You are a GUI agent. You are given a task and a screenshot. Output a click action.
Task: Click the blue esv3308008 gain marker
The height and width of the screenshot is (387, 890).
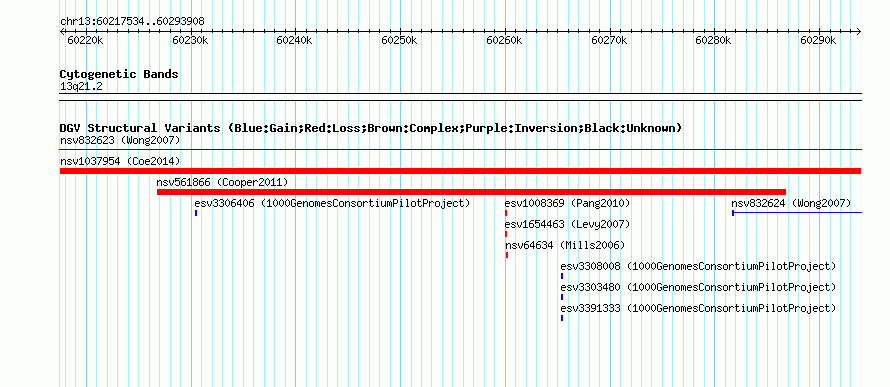[562, 276]
